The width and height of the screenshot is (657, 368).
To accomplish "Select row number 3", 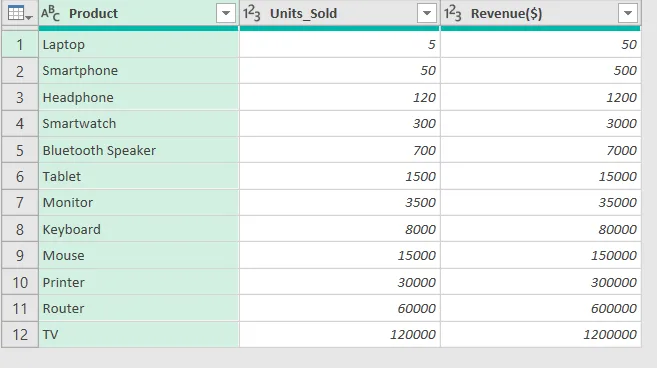I will click(x=20, y=97).
